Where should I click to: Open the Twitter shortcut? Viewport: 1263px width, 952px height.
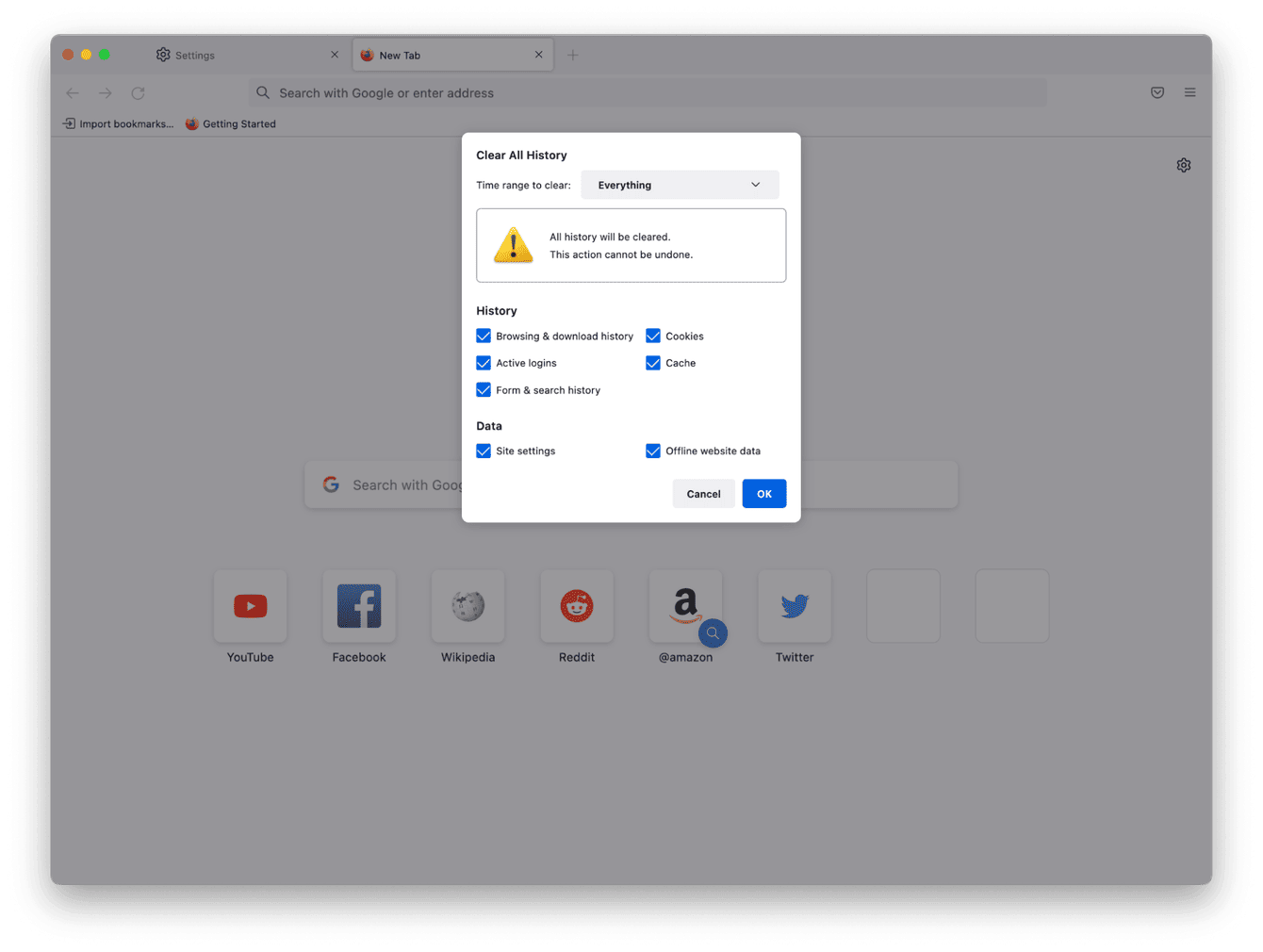click(x=795, y=606)
